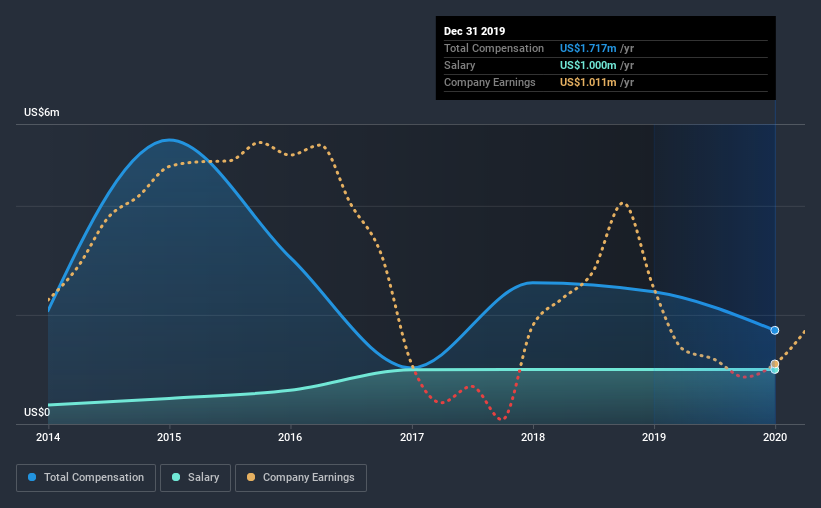Select the 2019 x-axis label
The width and height of the screenshot is (821, 508).
pyautogui.click(x=654, y=437)
